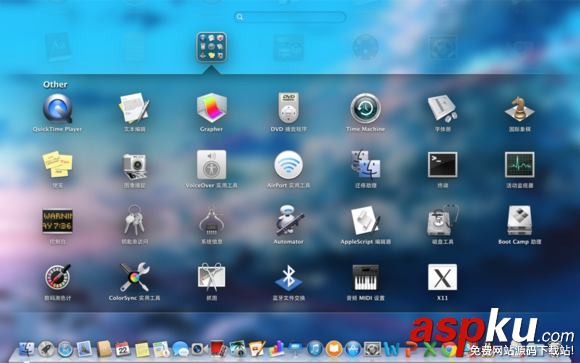The width and height of the screenshot is (580, 363).
Task: Launch Boot Camp Assistant
Action: click(519, 221)
